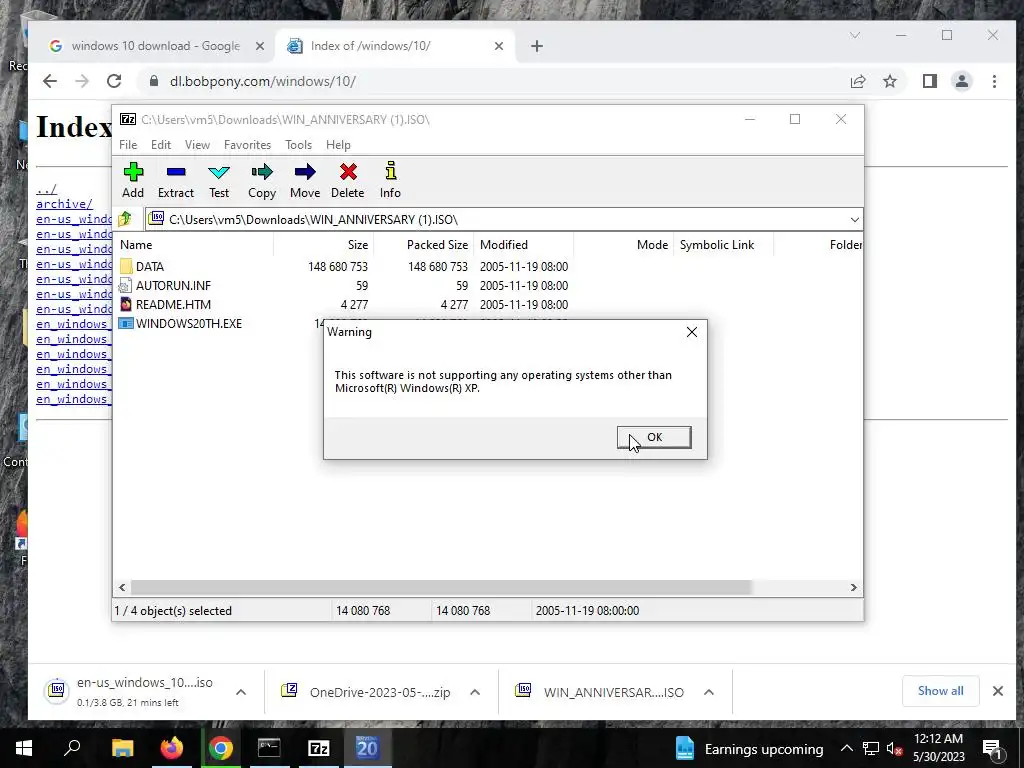
Task: Open the Help menu in 7-Zip
Action: click(338, 145)
